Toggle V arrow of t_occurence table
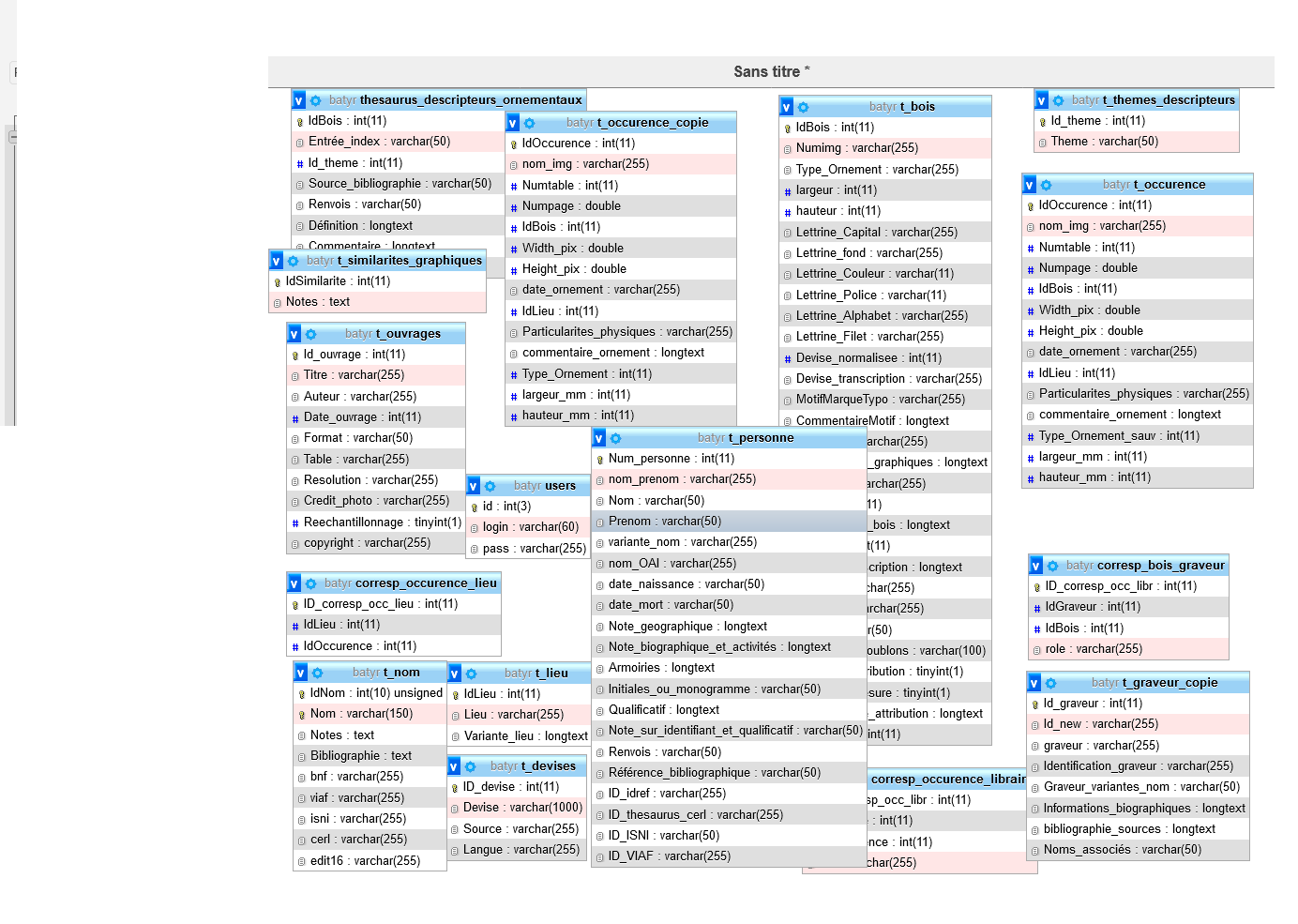 pyautogui.click(x=1030, y=185)
